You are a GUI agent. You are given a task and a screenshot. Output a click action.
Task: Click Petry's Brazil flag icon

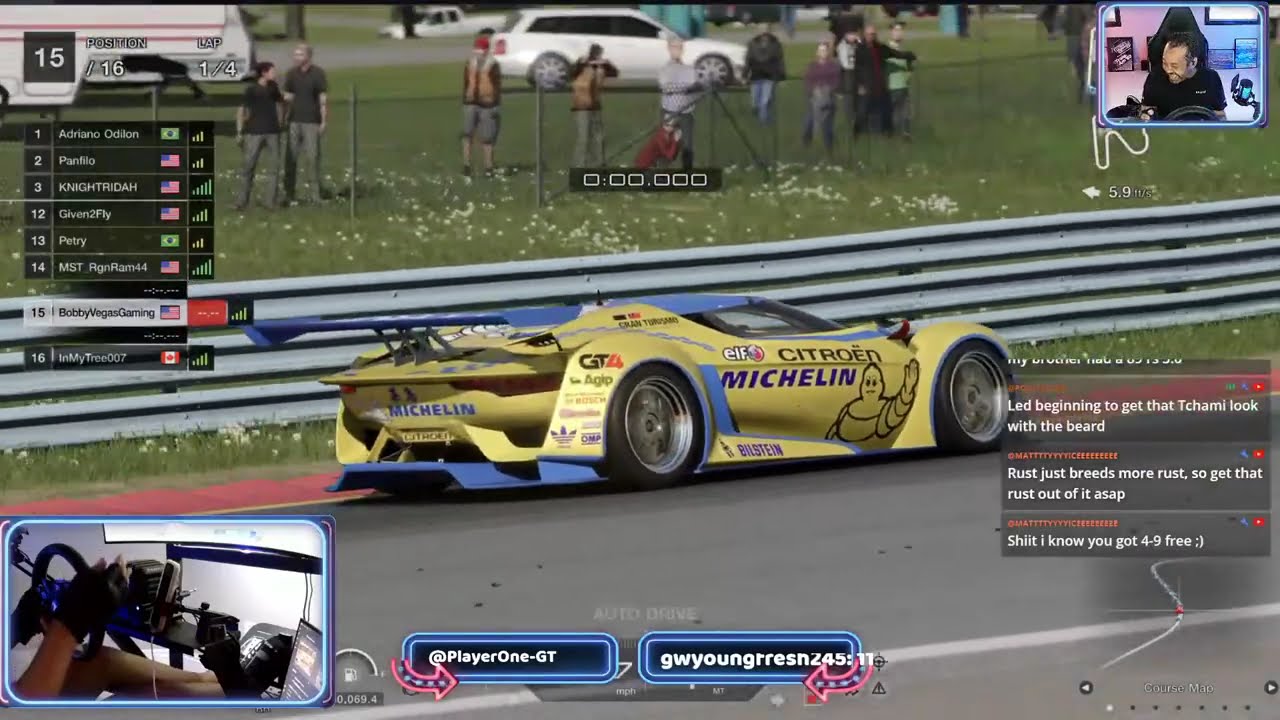coord(170,241)
